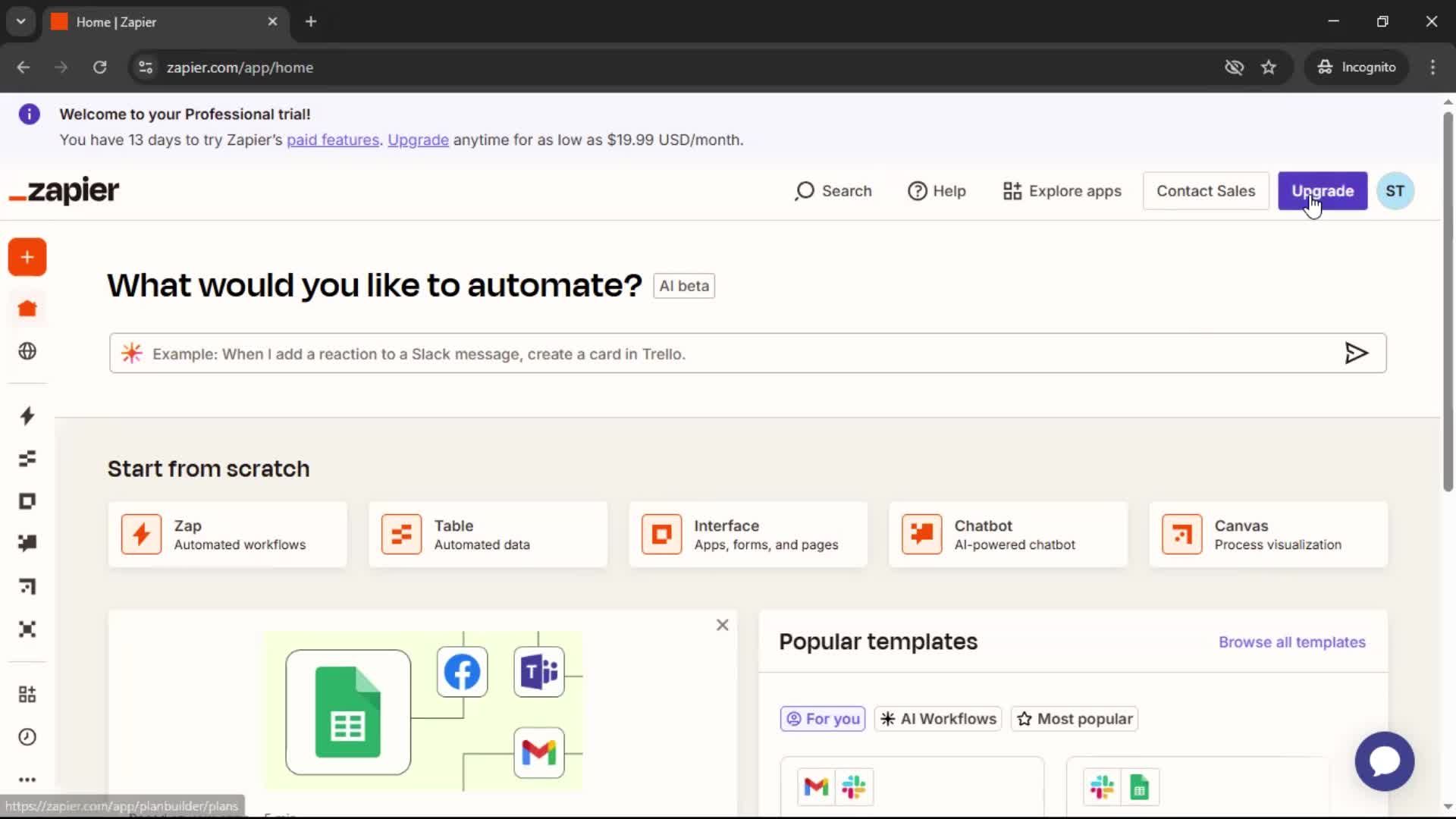Viewport: 1456px width, 819px height.
Task: Open the chat support bubble
Action: pos(1385,761)
